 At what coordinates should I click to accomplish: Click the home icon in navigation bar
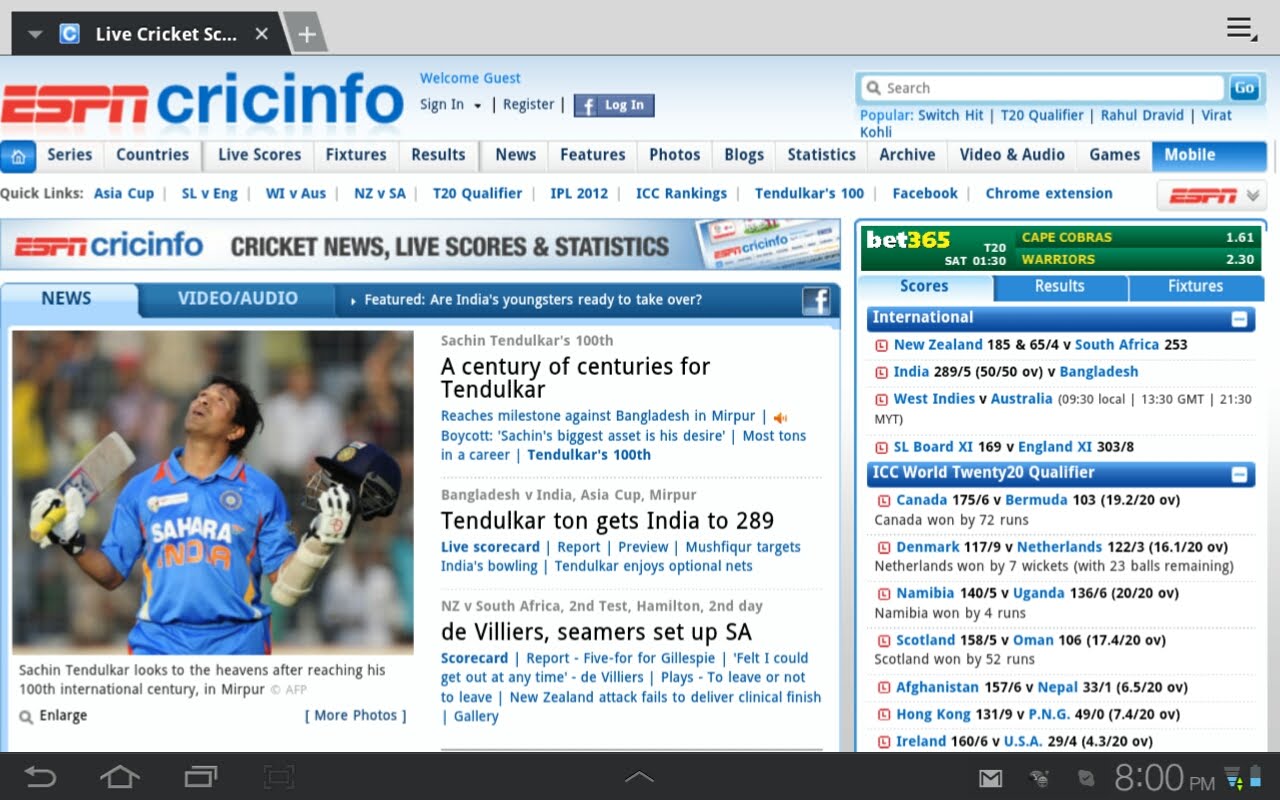[18, 156]
